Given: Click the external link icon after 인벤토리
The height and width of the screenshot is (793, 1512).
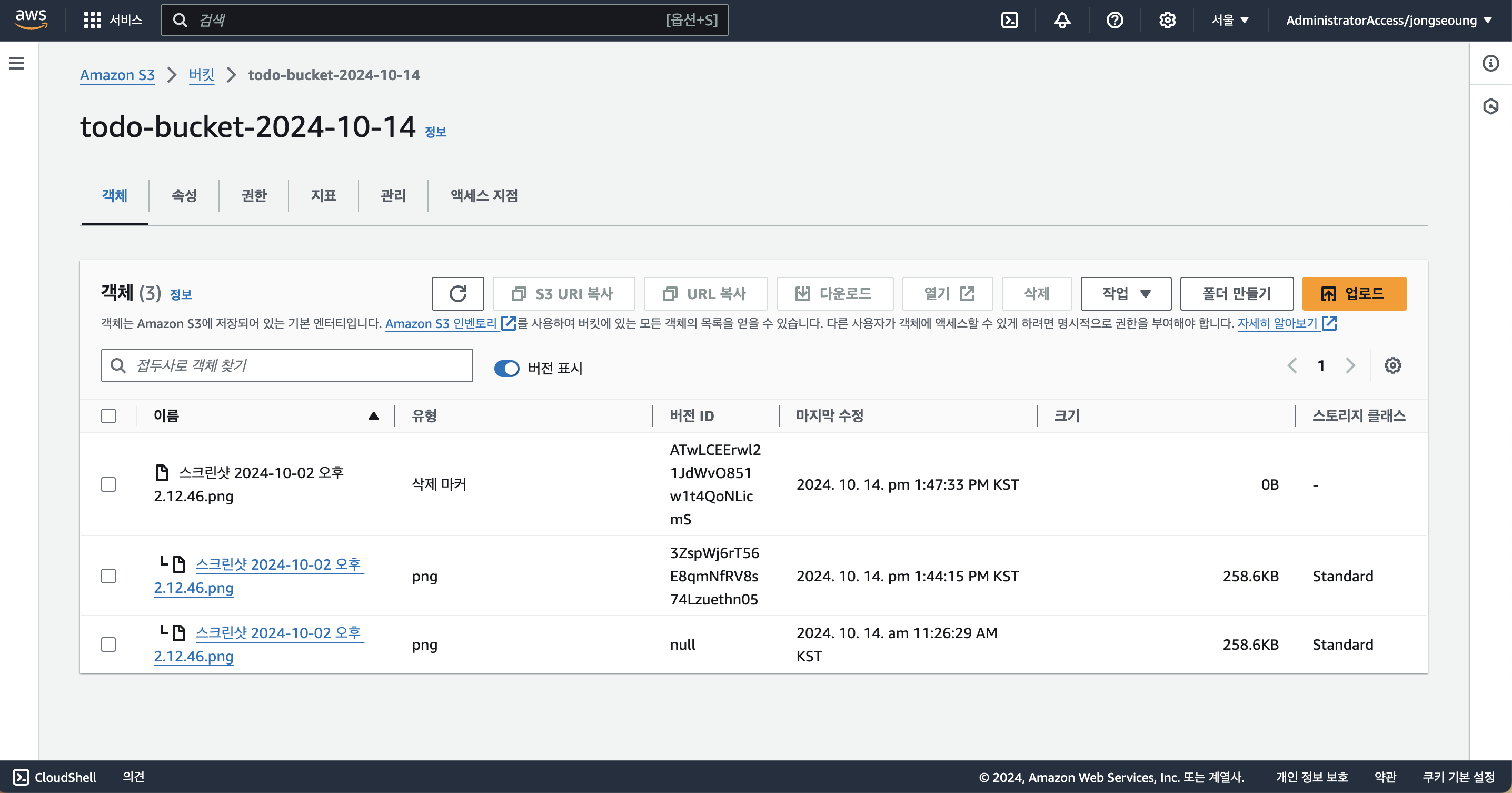Looking at the screenshot, I should 509,323.
